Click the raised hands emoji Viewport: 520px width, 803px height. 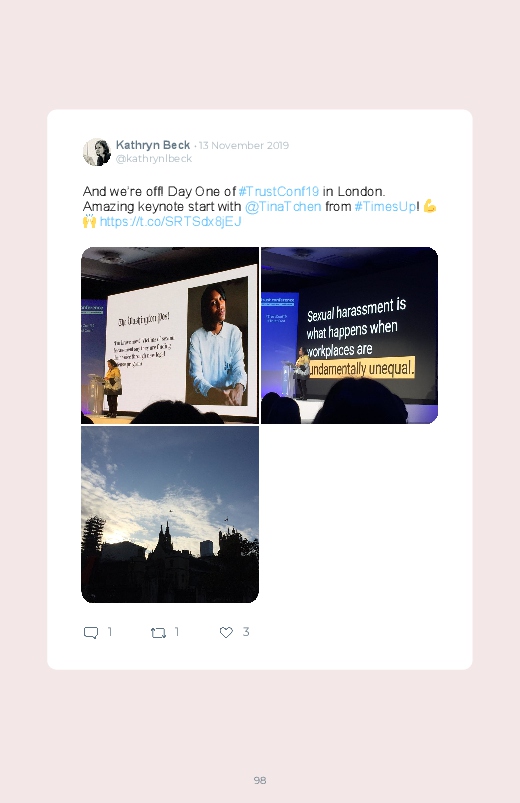89,221
